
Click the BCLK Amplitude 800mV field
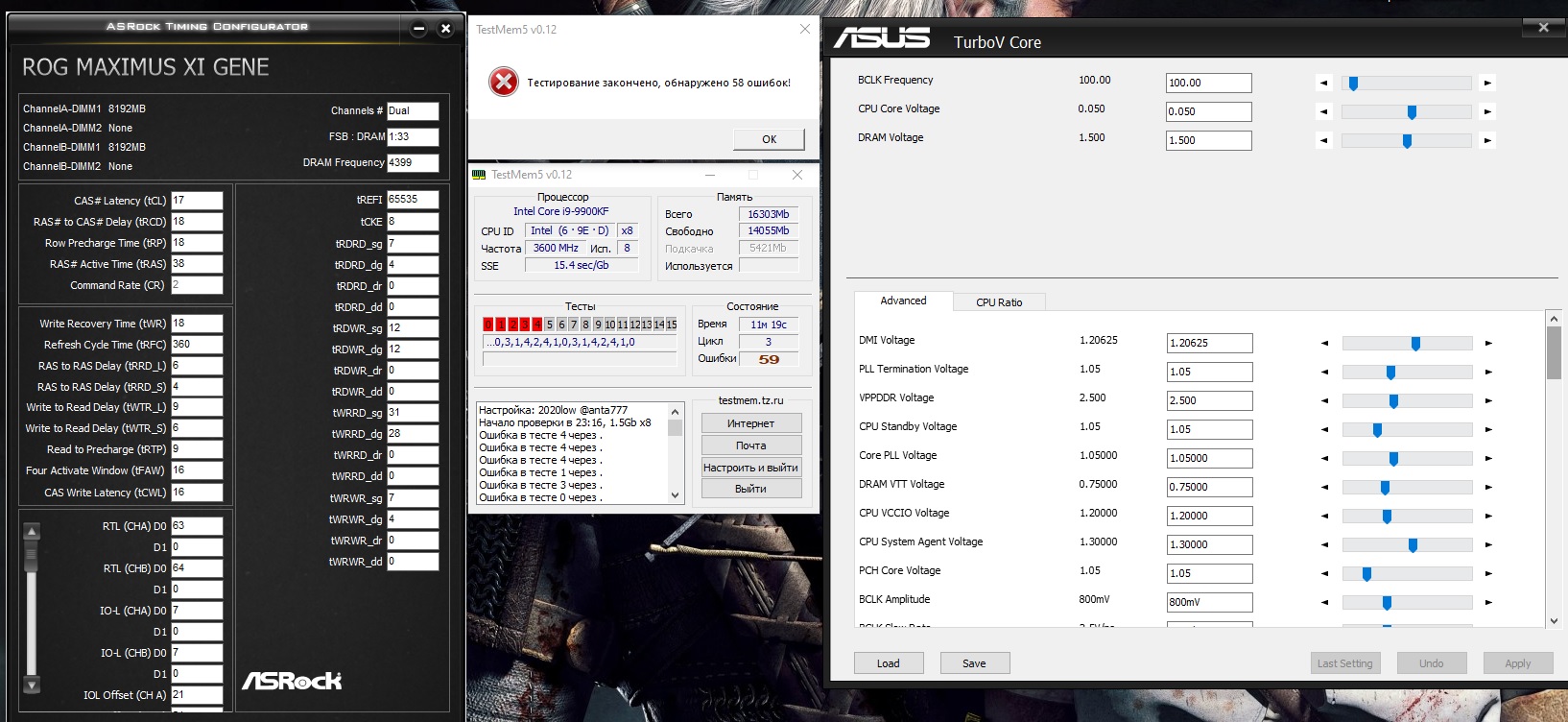click(1210, 602)
